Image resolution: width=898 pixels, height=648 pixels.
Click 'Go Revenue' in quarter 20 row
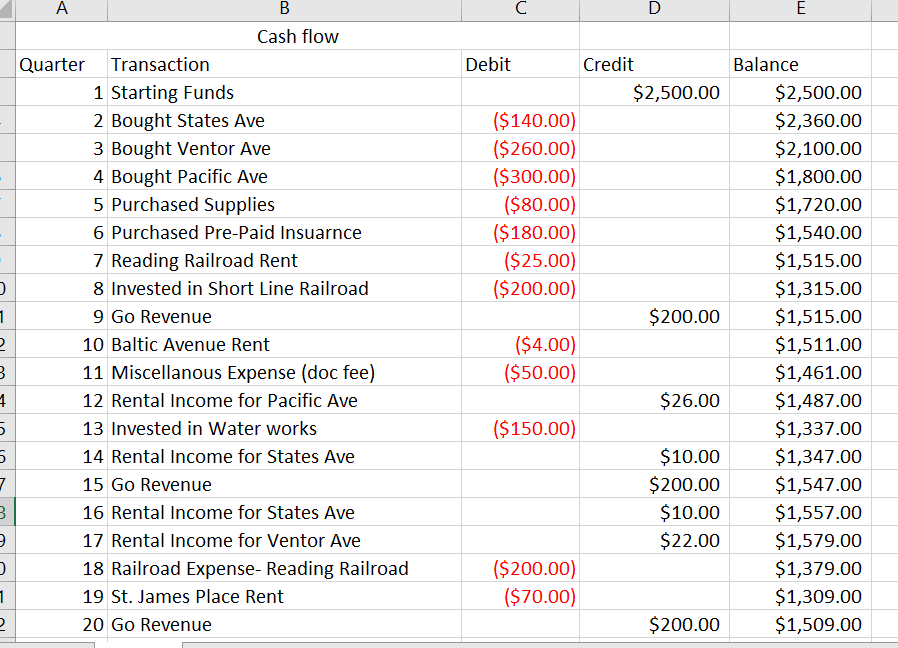[x=284, y=625]
